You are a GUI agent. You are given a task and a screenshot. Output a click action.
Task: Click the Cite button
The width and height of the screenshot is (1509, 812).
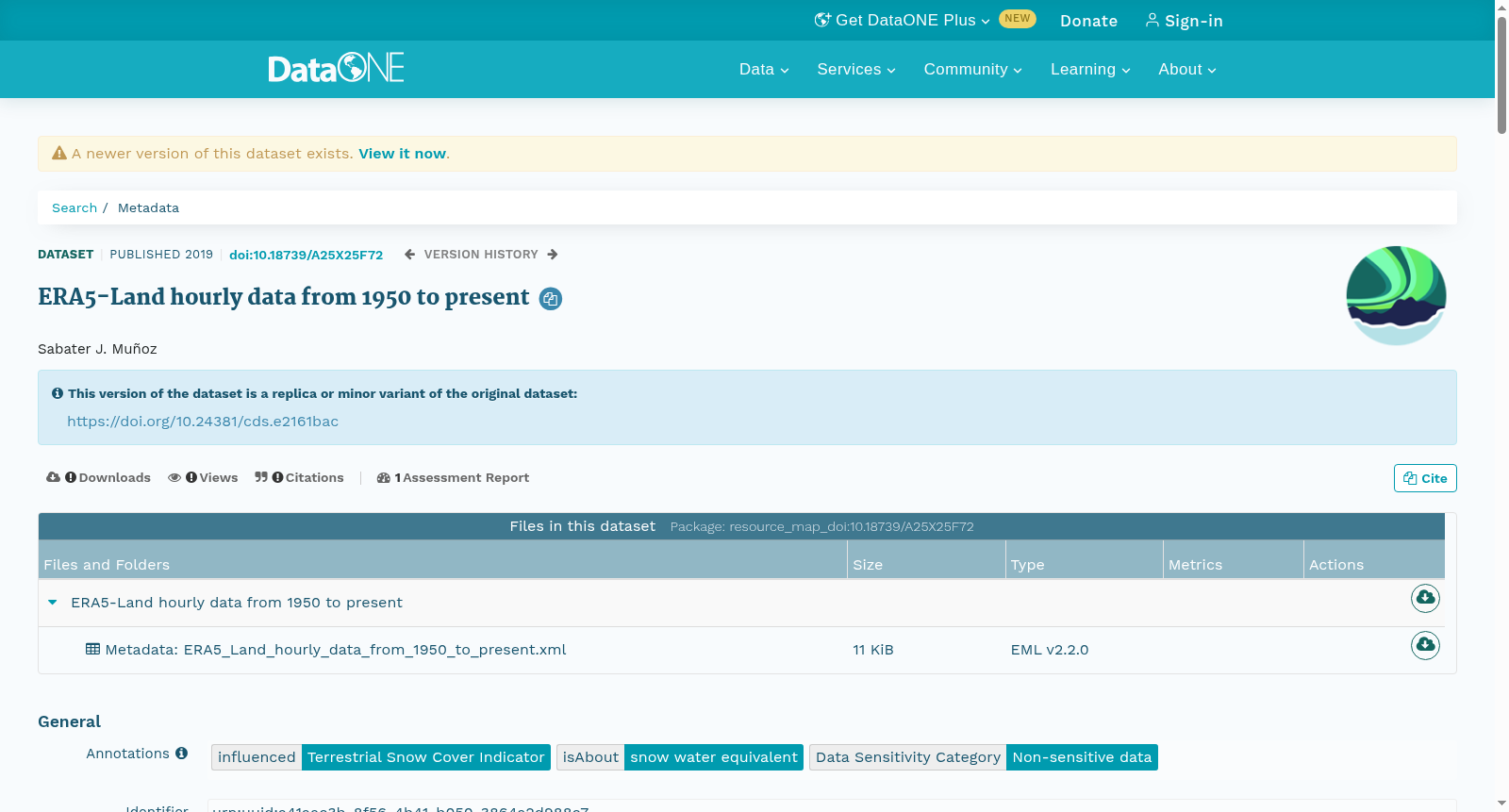(1425, 478)
